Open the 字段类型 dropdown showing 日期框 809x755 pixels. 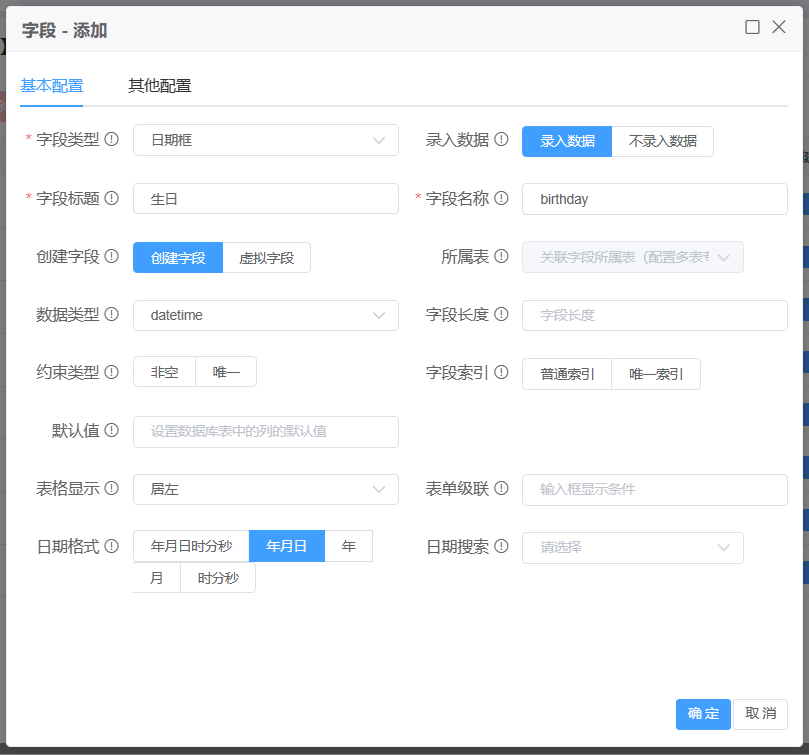[x=265, y=140]
